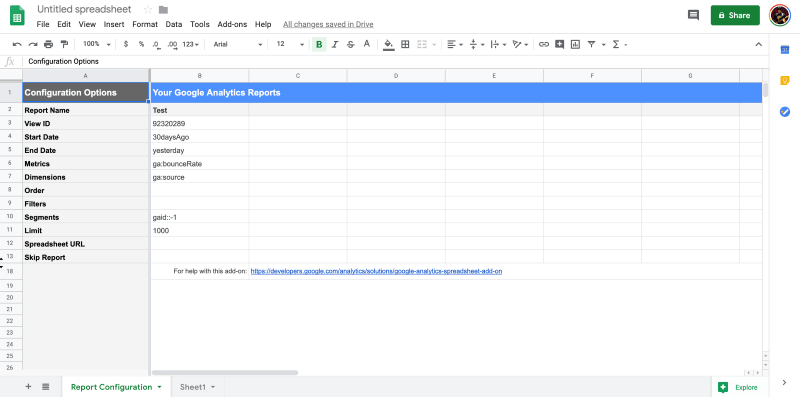Toggle bold formatting

319,44
